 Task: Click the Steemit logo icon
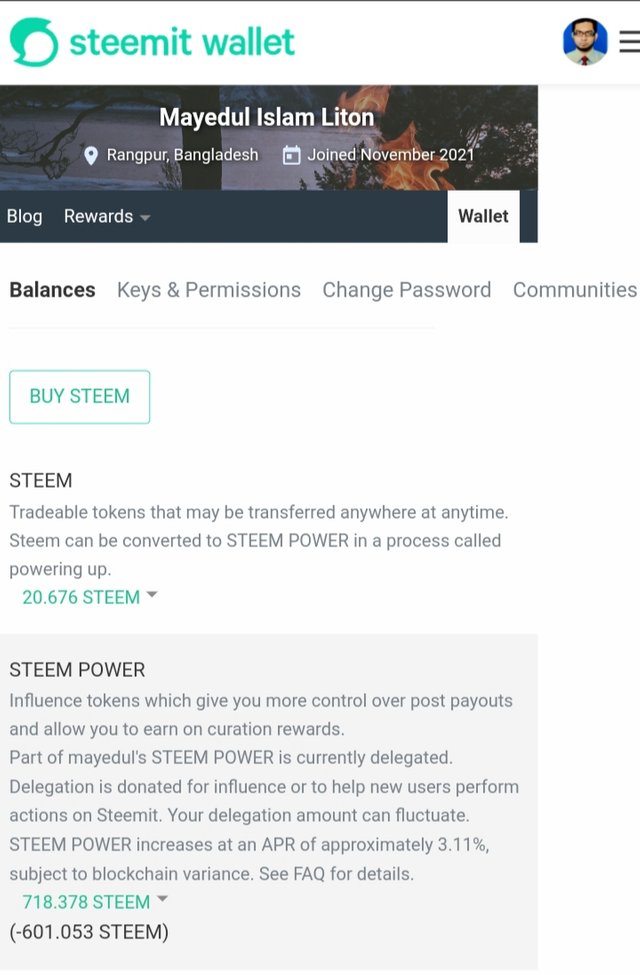[x=34, y=42]
